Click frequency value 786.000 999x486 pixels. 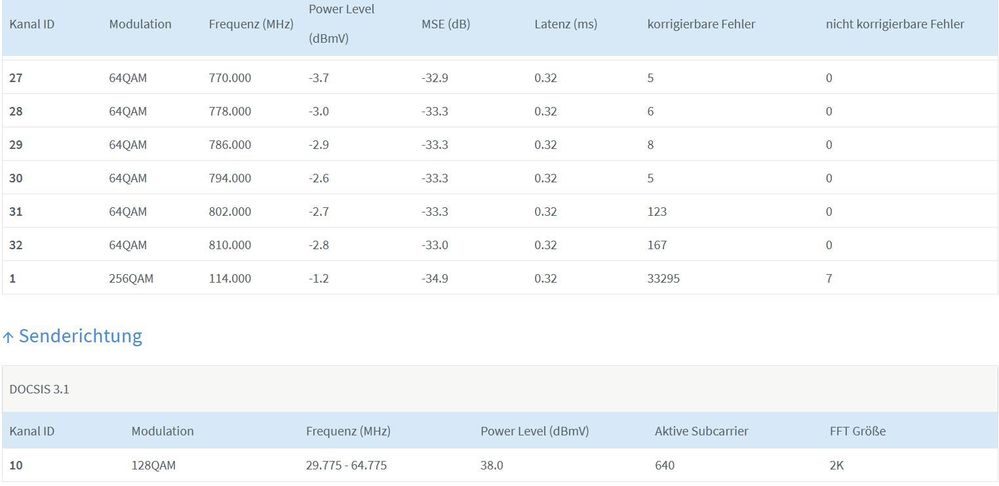[x=230, y=145]
